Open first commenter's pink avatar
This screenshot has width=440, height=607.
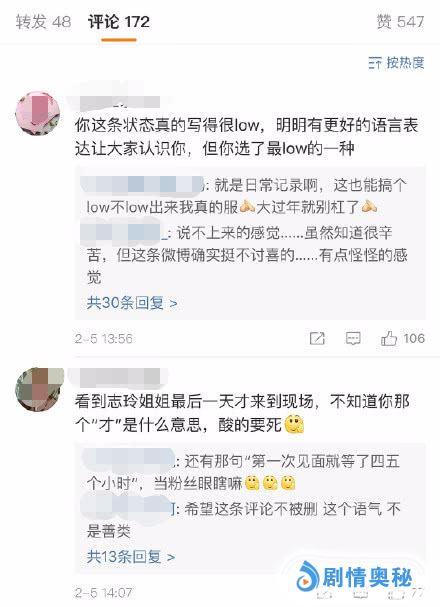[38, 113]
